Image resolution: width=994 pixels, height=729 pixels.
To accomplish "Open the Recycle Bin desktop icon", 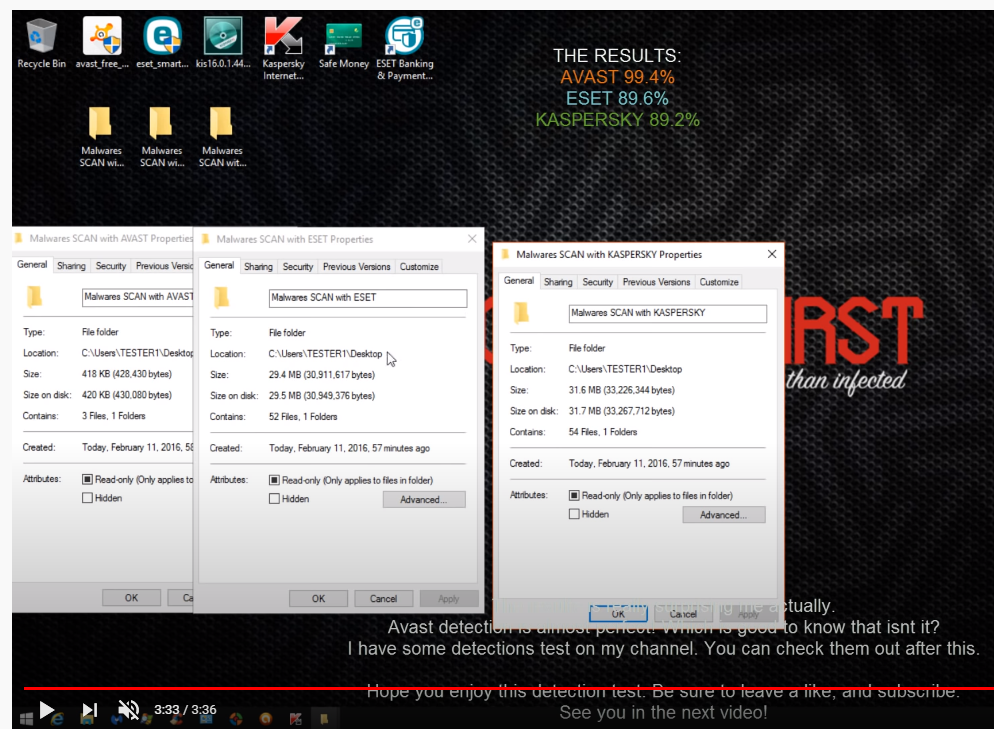I will tap(41, 43).
